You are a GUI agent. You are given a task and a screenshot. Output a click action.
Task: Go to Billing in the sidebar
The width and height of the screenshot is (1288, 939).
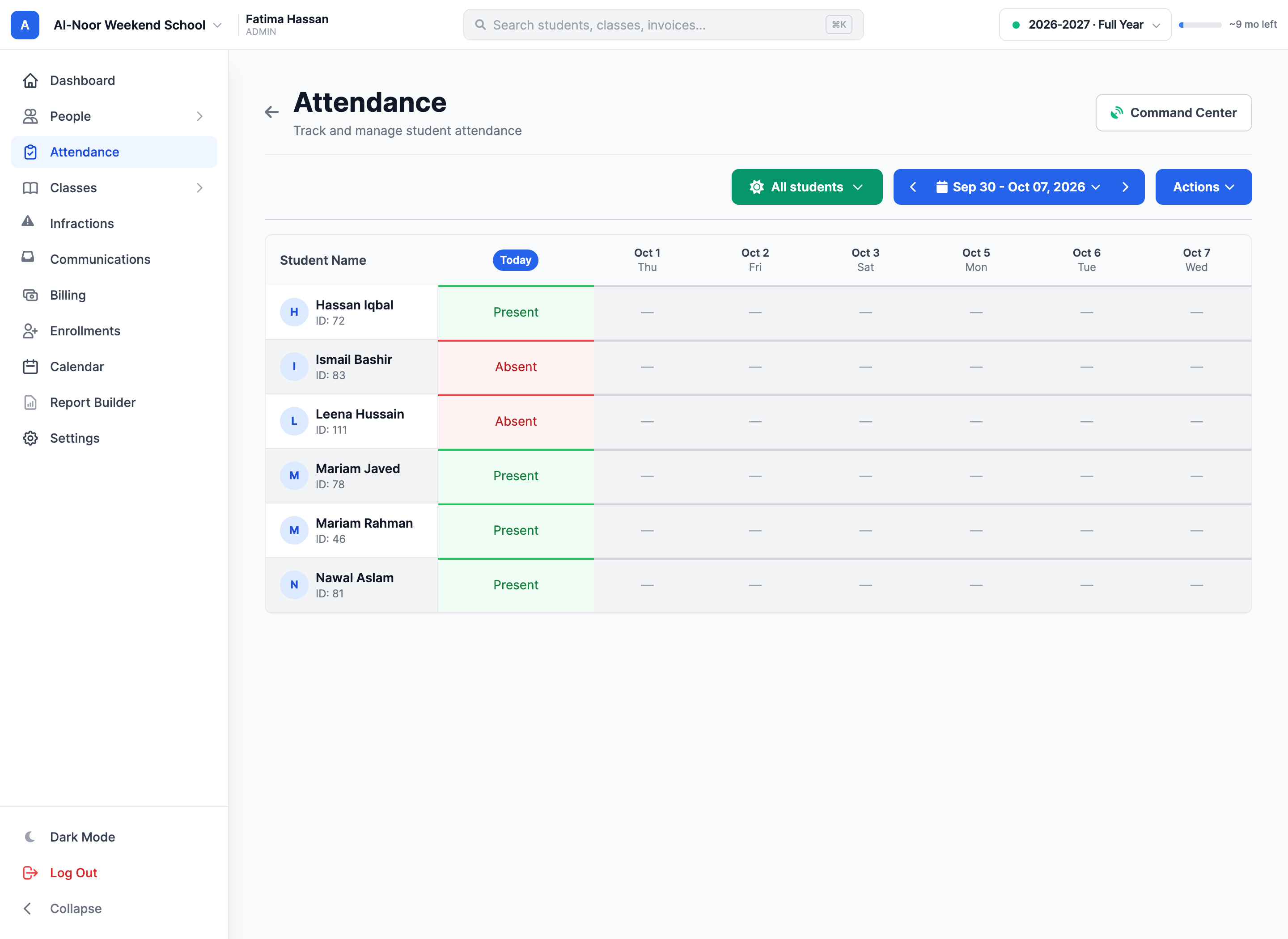[114, 295]
